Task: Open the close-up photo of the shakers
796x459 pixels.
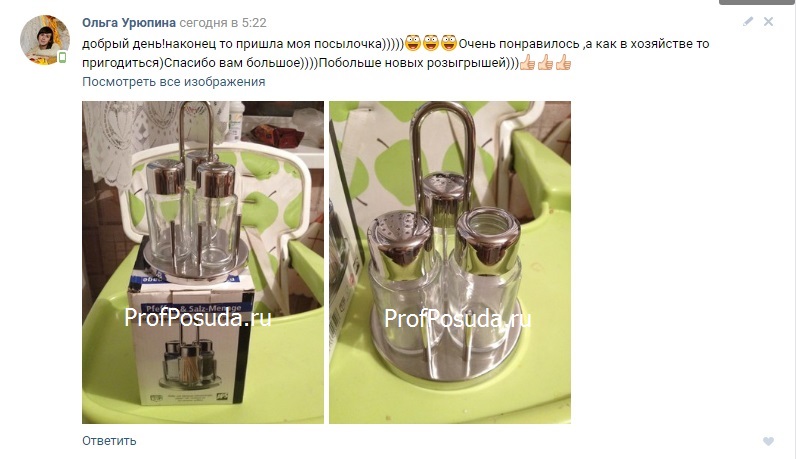Action: pos(450,262)
